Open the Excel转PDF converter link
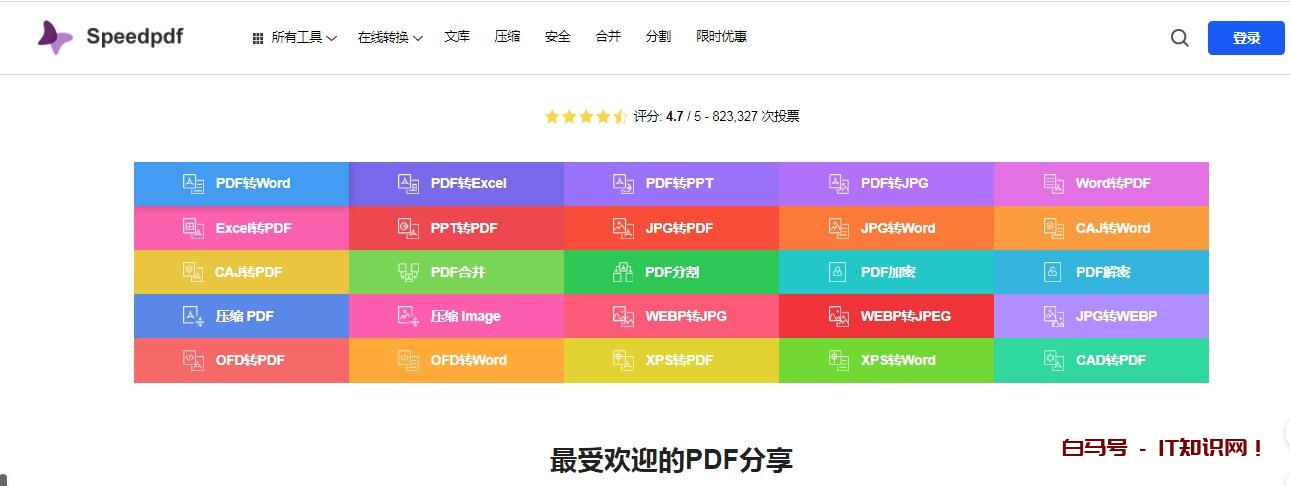1290x486 pixels. pyautogui.click(x=253, y=228)
